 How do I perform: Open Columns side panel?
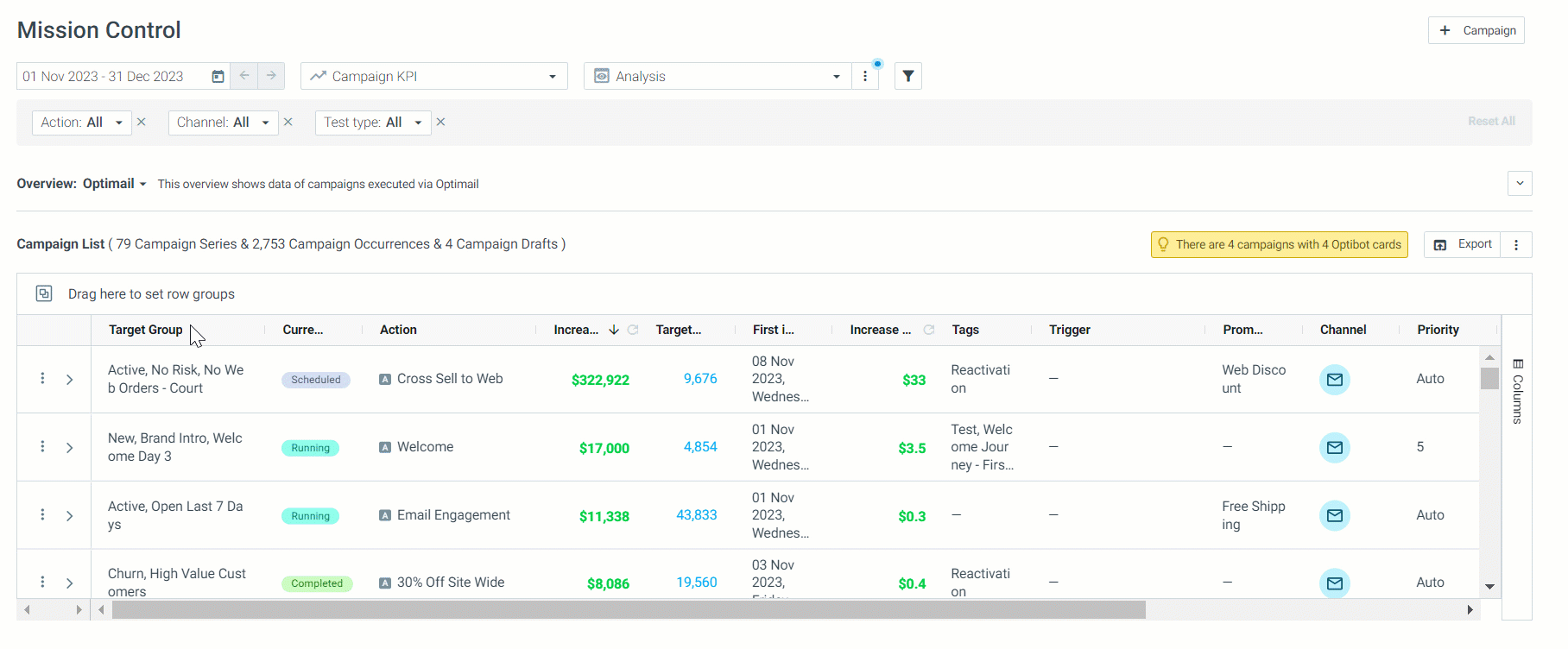[1518, 390]
